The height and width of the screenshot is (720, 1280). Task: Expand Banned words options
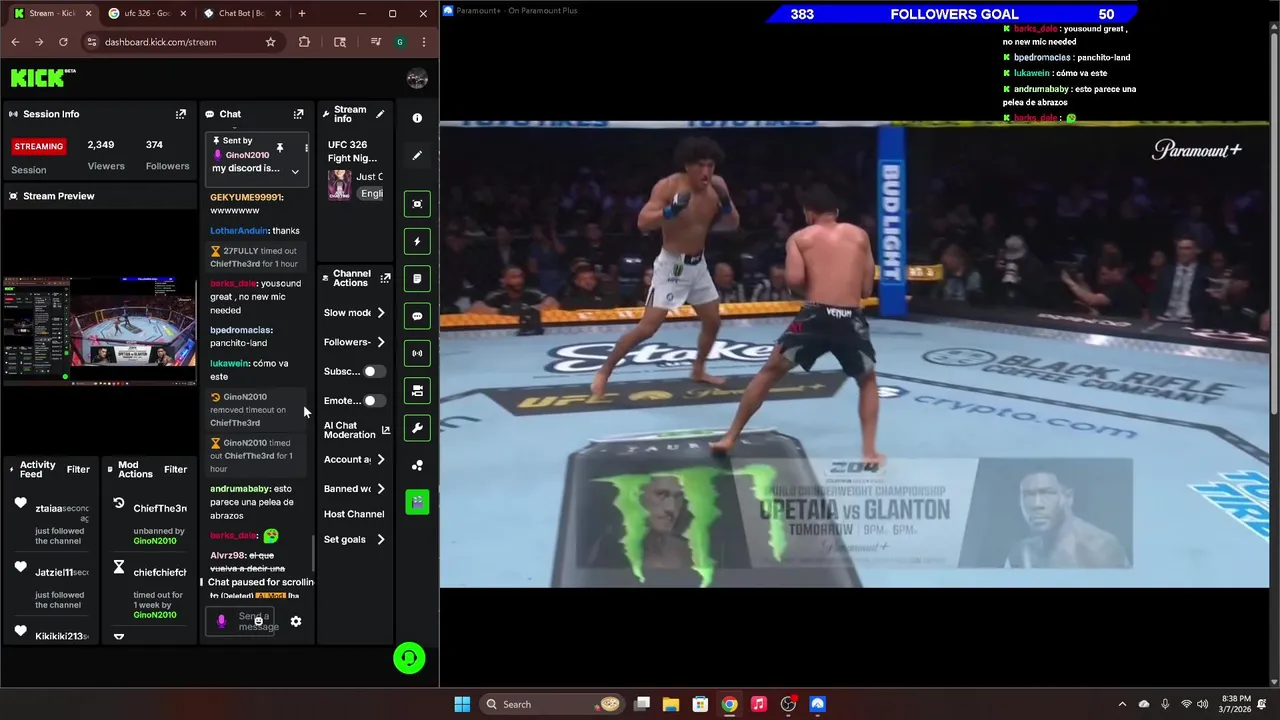pos(381,489)
